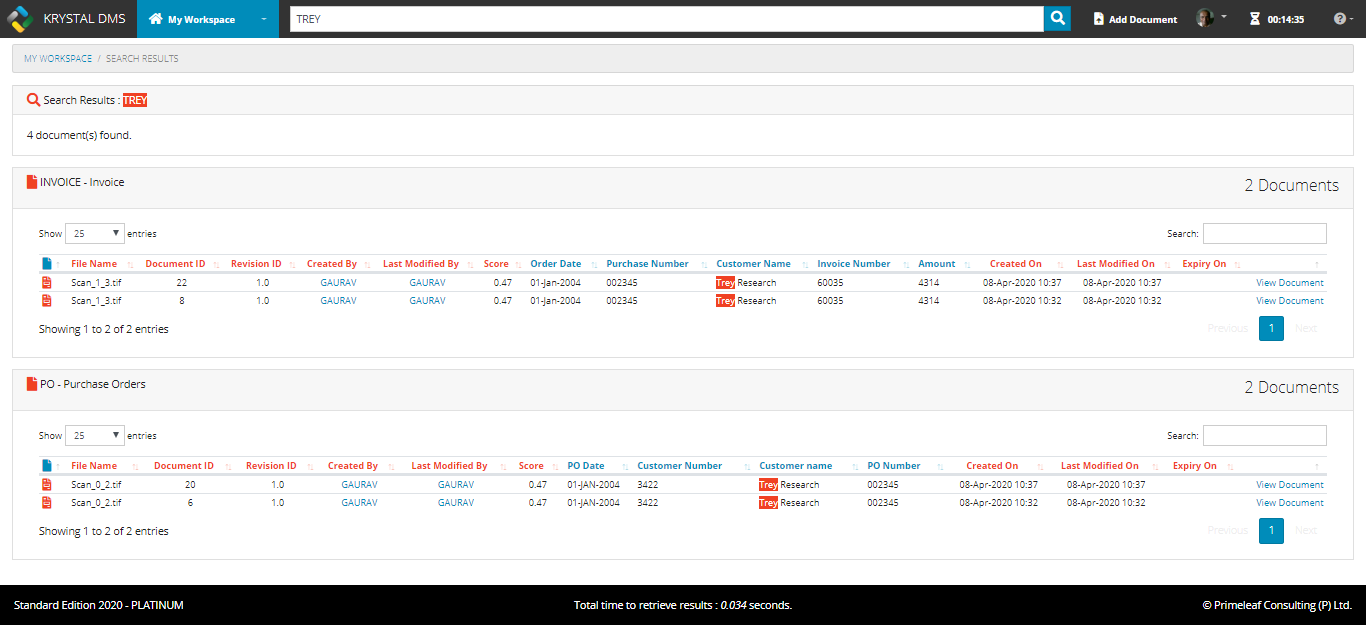Open the help question mark menu
The image size is (1366, 625).
(x=1343, y=19)
